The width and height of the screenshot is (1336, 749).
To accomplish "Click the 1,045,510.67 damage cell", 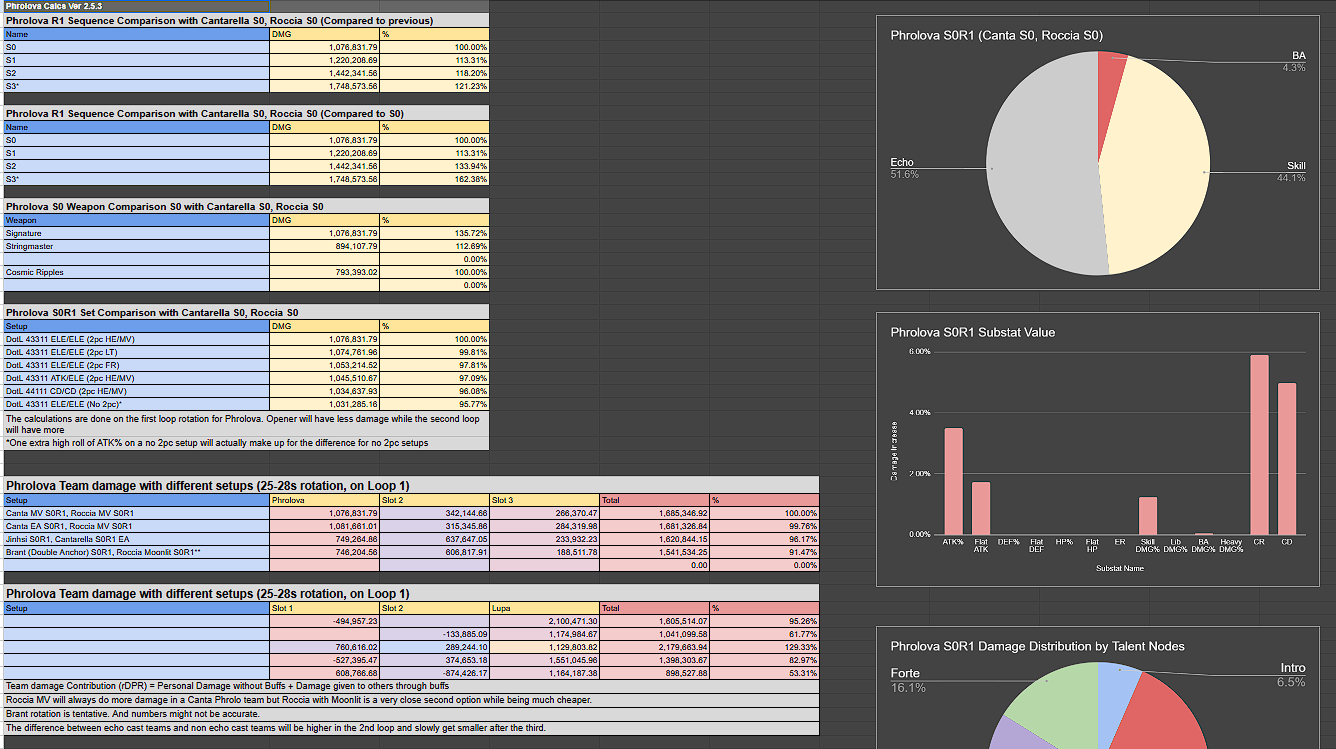I will tap(325, 378).
